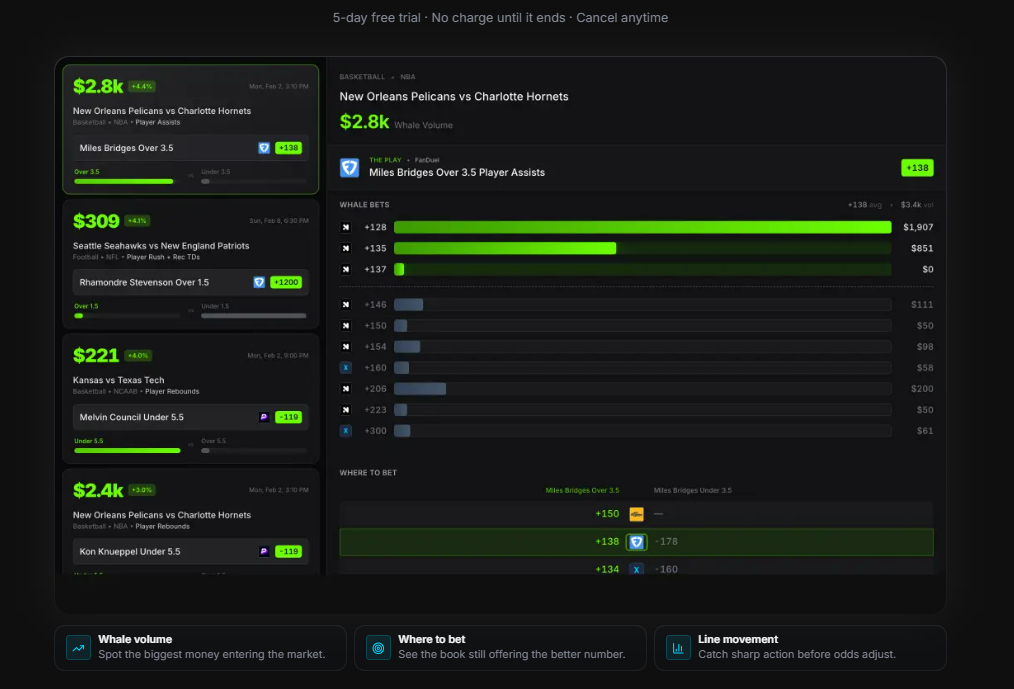Open the $2.4k Pelicans vs Hornets rebounds card
This screenshot has height=689, width=1014.
[191, 523]
